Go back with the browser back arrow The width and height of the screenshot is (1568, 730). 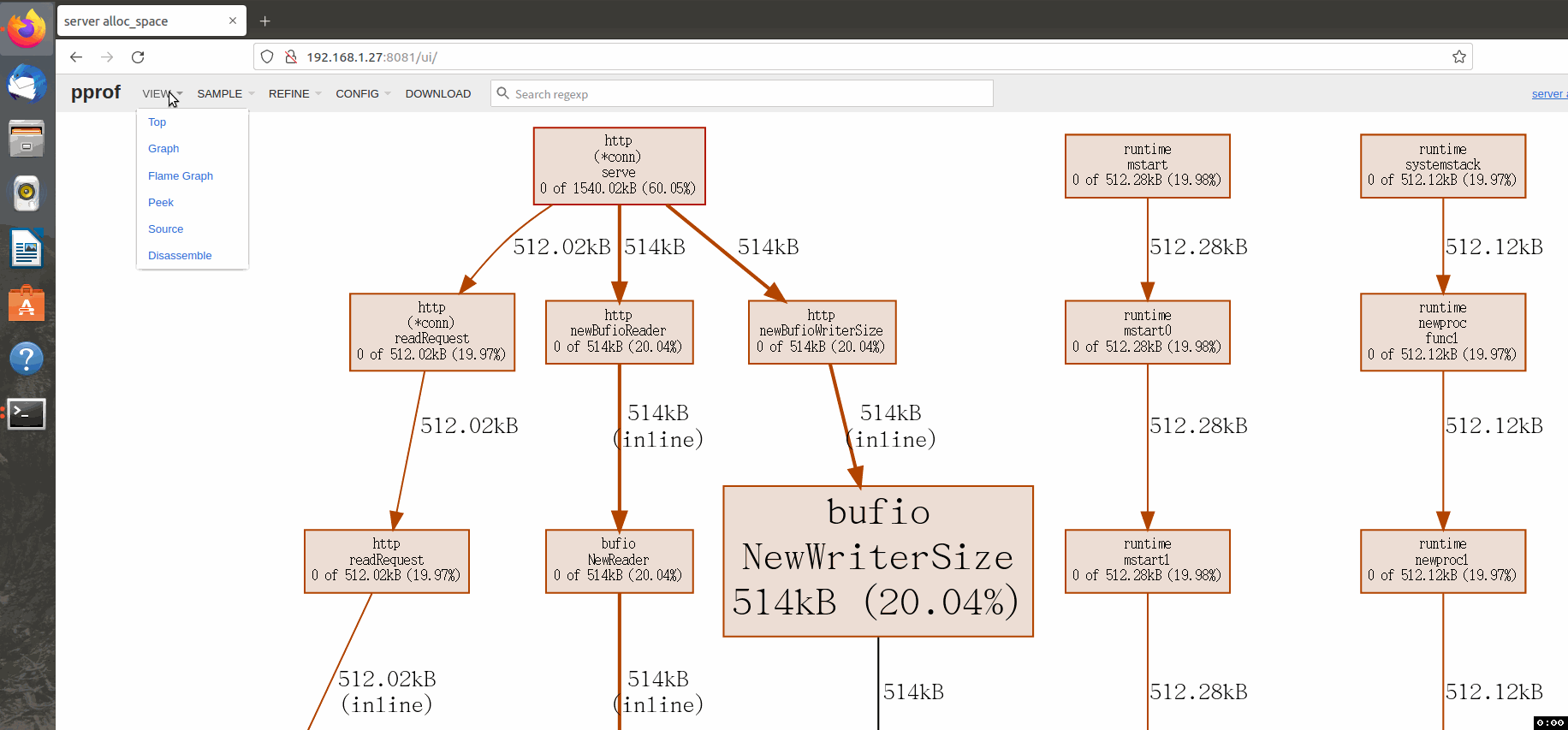click(76, 57)
